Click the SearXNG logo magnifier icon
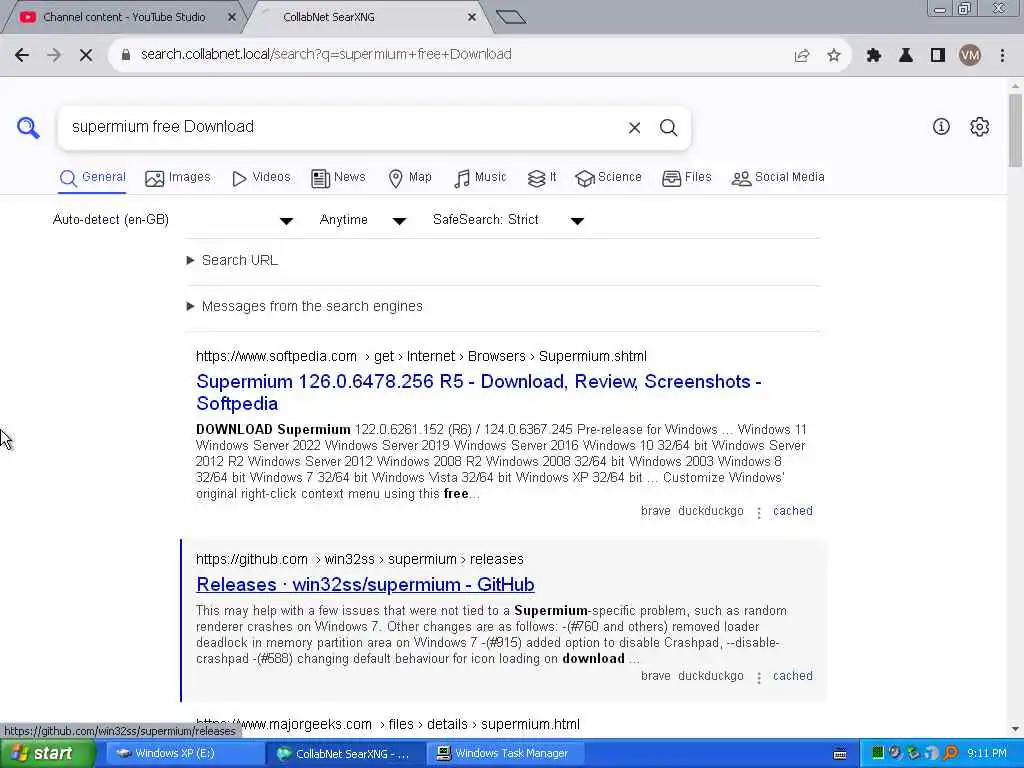The image size is (1024, 768). [28, 127]
